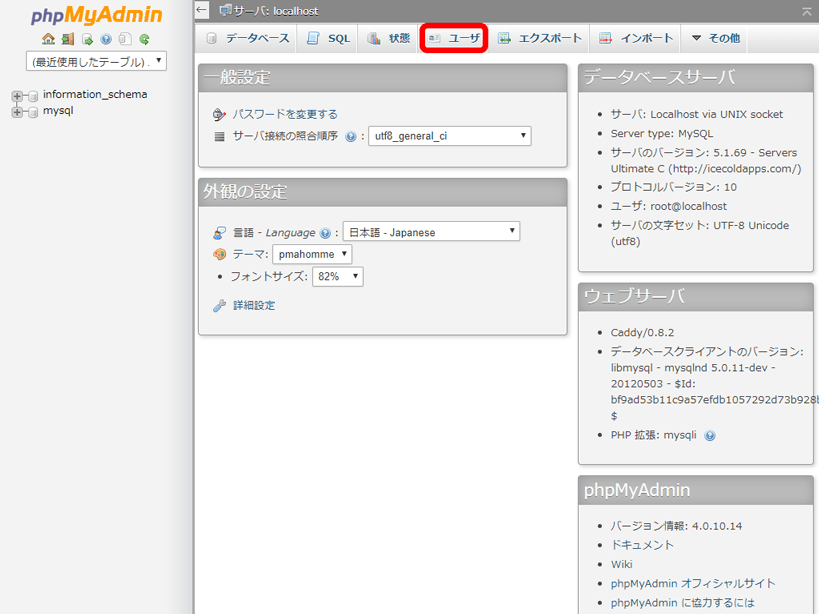The width and height of the screenshot is (819, 614).
Task: Click the サーバ: localhost breadcrumb
Action: tap(276, 11)
